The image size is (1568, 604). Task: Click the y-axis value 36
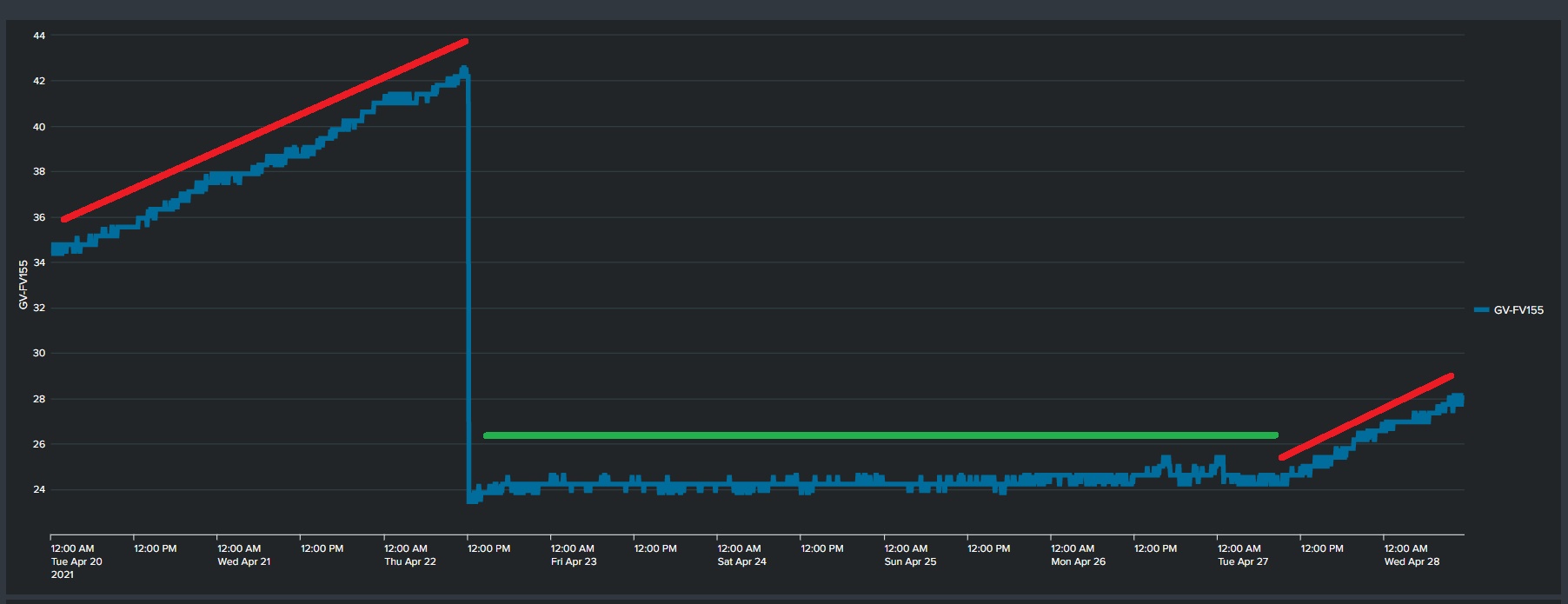39,217
